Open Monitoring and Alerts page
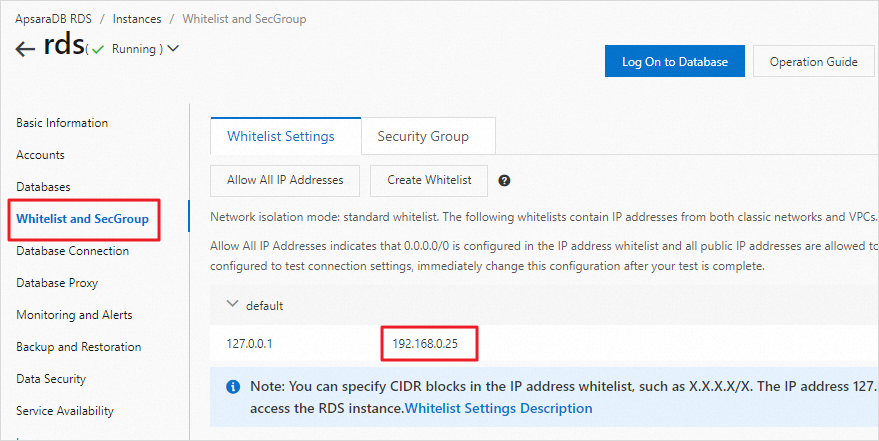Image resolution: width=879 pixels, height=441 pixels. tap(74, 315)
